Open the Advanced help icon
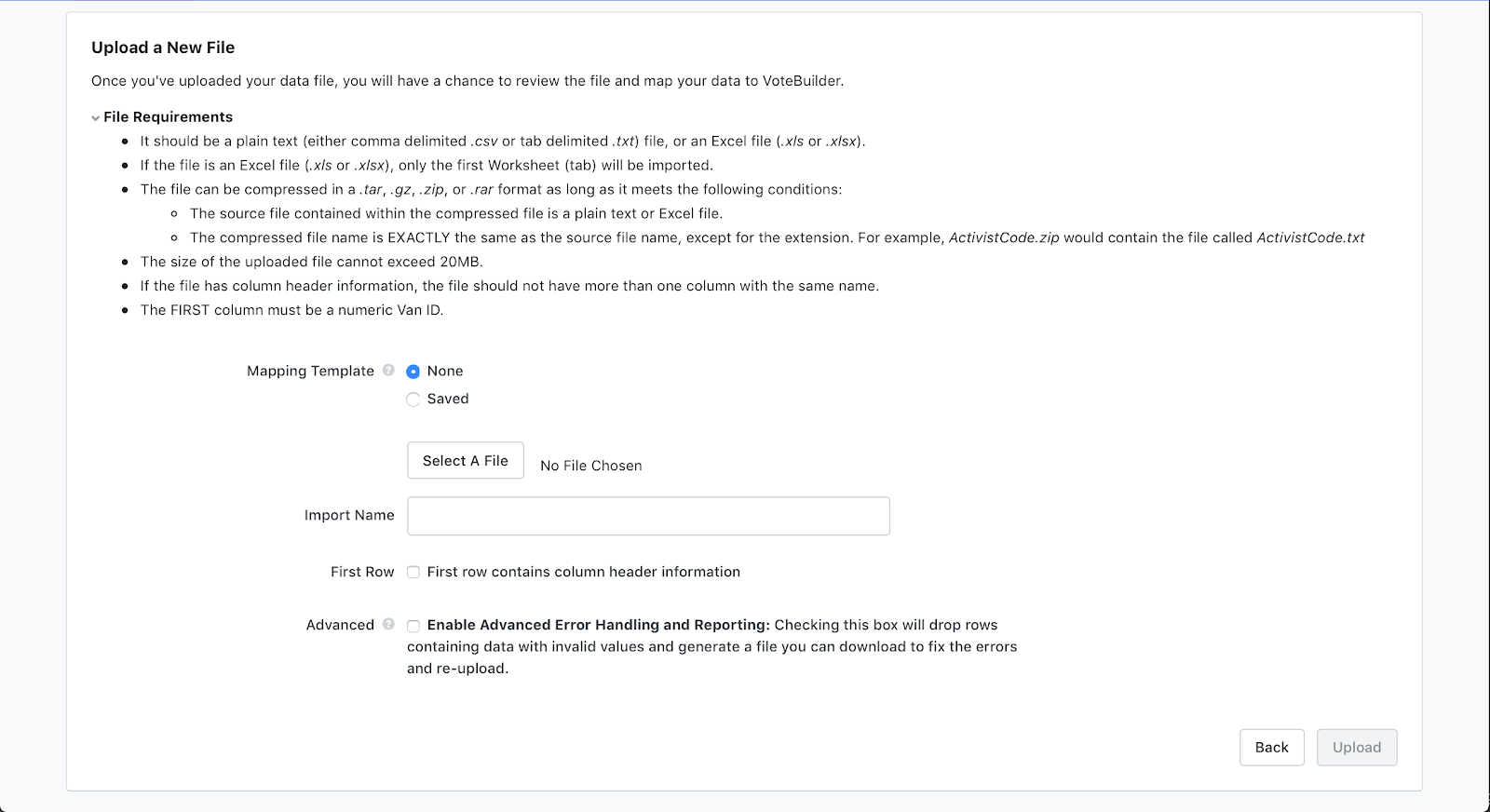The width and height of the screenshot is (1490, 812). [x=388, y=624]
